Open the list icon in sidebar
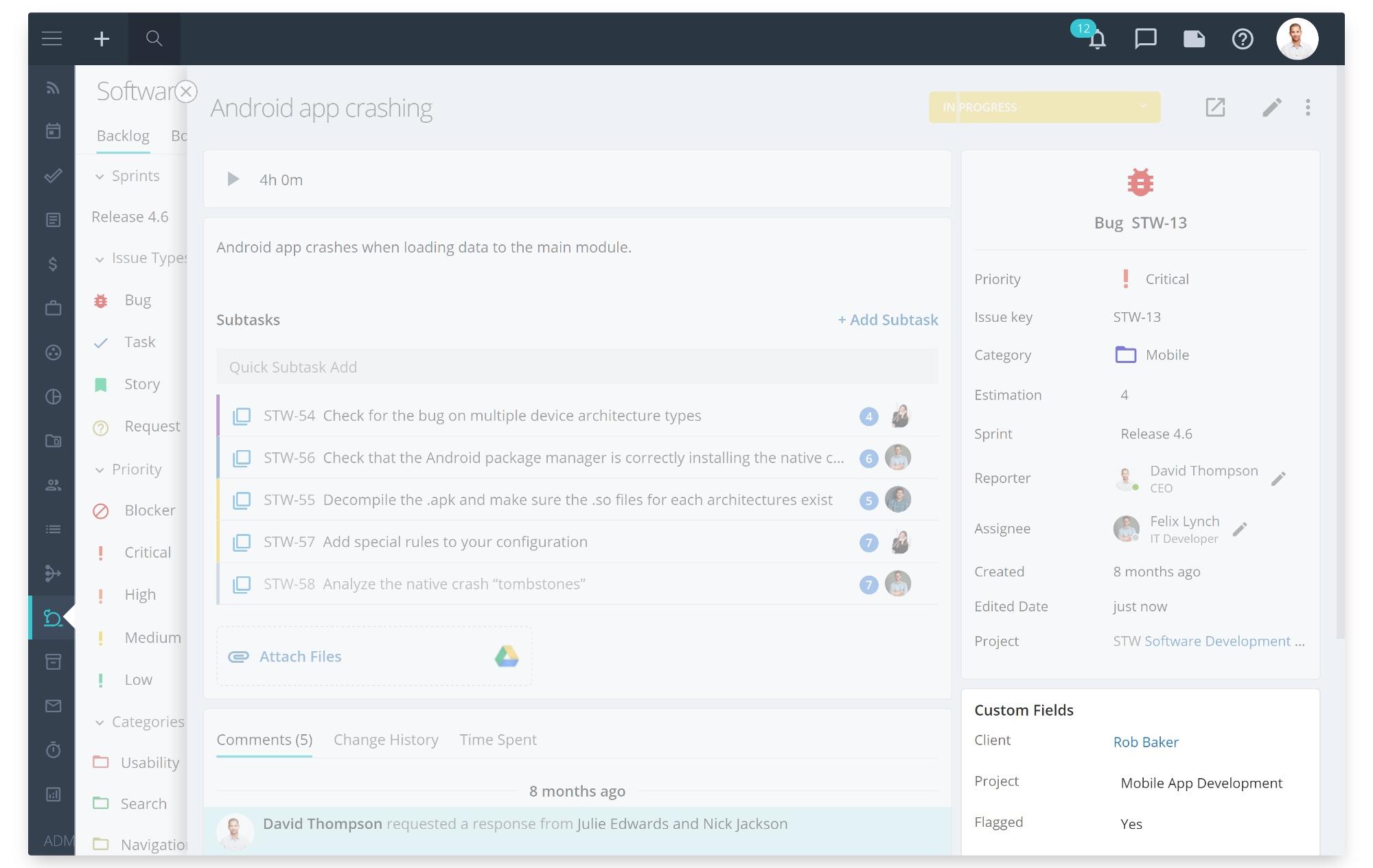The image size is (1373, 868). 53,529
